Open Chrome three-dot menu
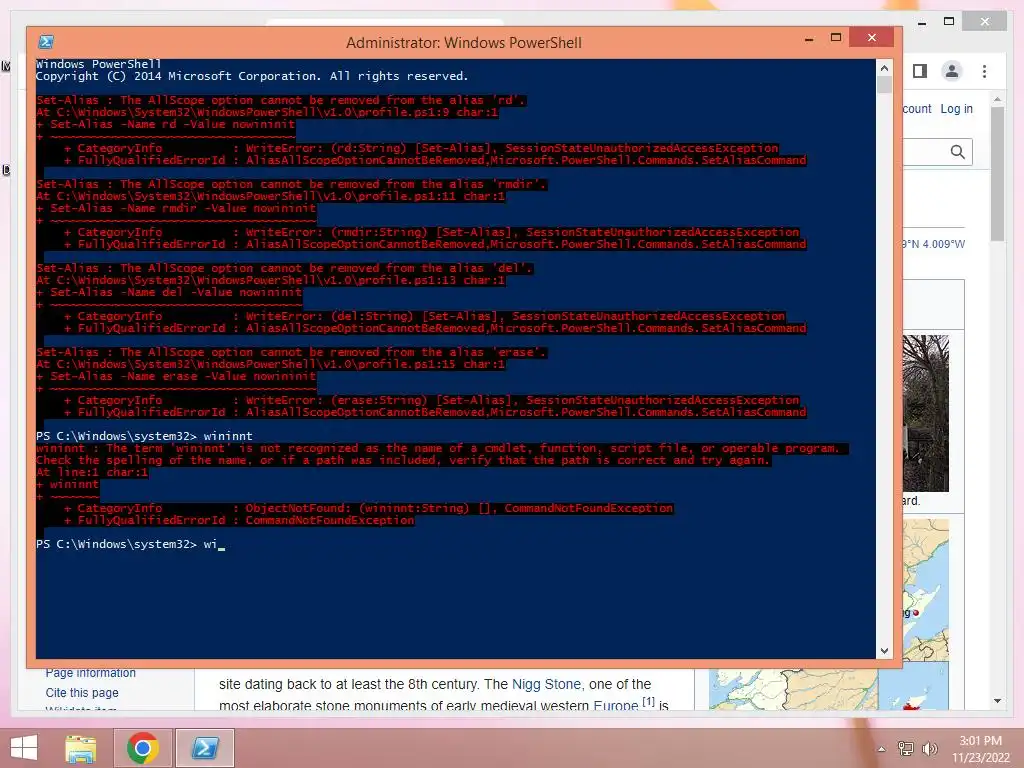The image size is (1024, 768). click(x=984, y=71)
